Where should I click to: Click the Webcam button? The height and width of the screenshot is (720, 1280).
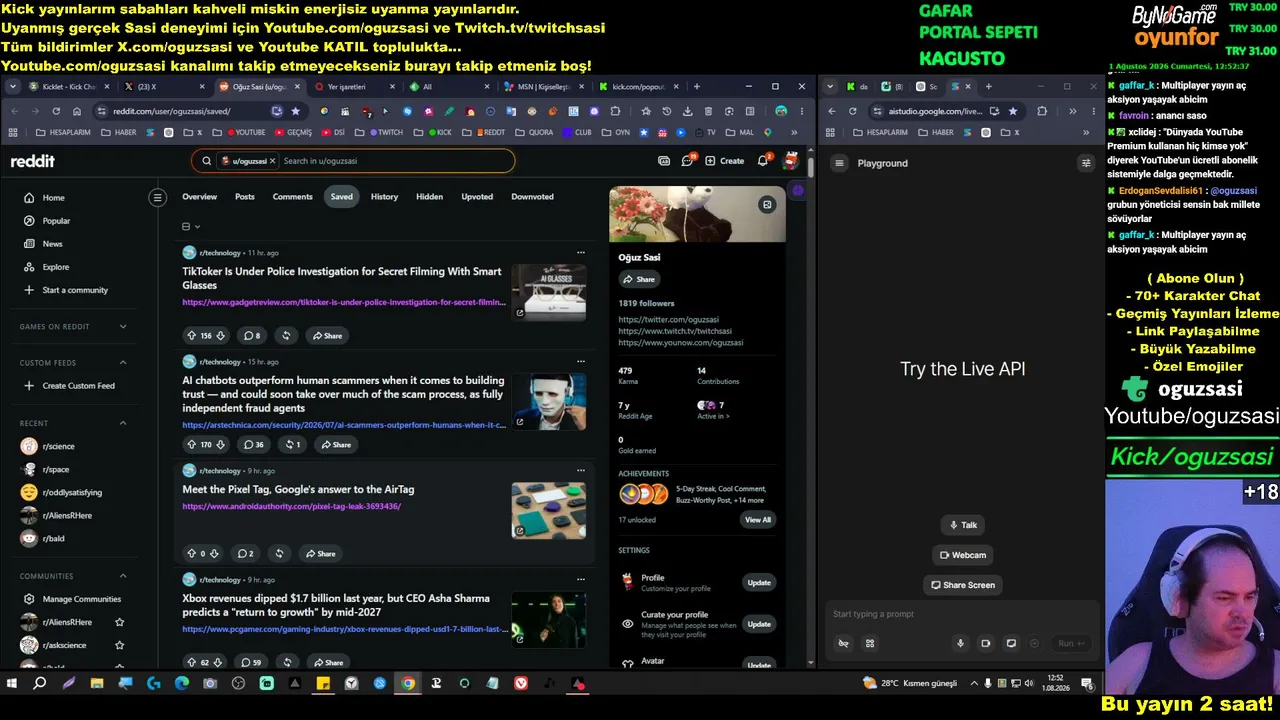coord(963,555)
